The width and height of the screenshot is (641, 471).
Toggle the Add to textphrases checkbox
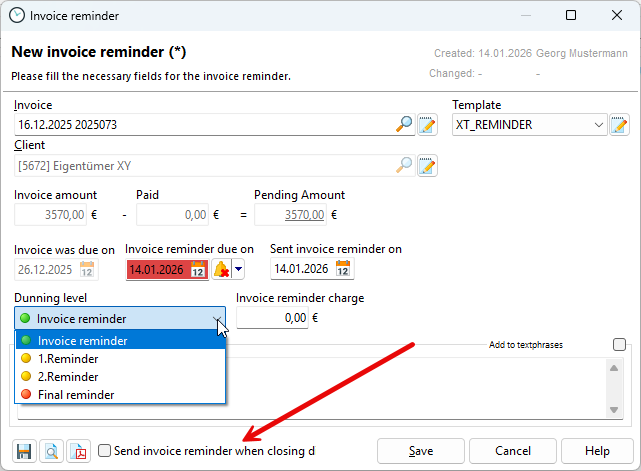(619, 345)
